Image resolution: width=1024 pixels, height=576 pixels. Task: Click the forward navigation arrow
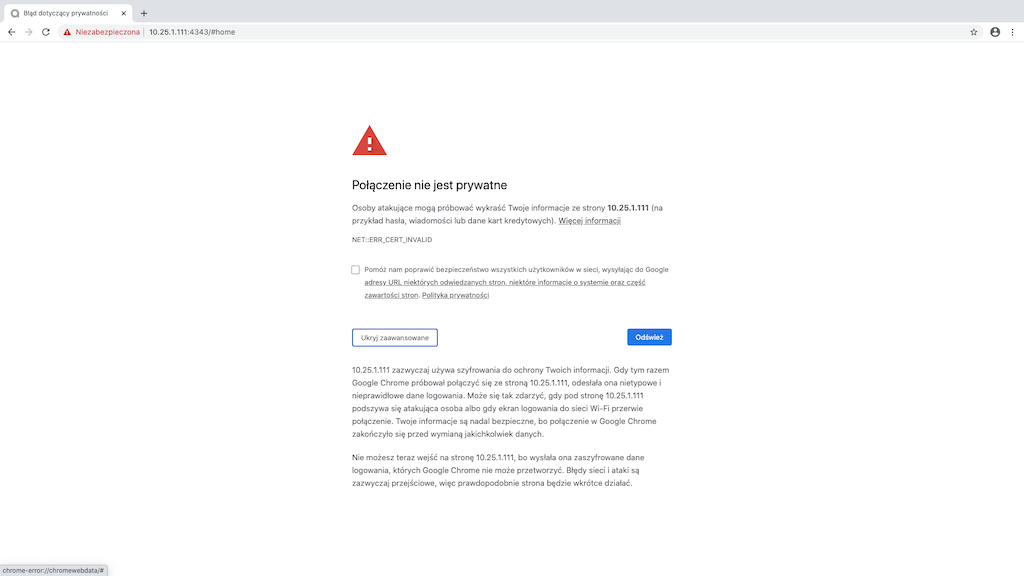[x=28, y=32]
